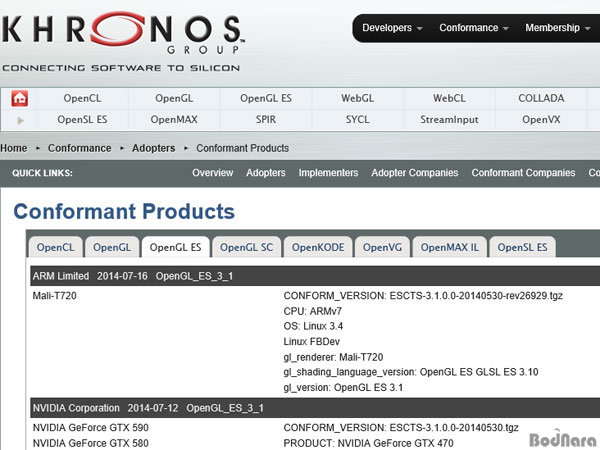This screenshot has width=600, height=450.
Task: Click the red home icon
Action: click(x=20, y=98)
